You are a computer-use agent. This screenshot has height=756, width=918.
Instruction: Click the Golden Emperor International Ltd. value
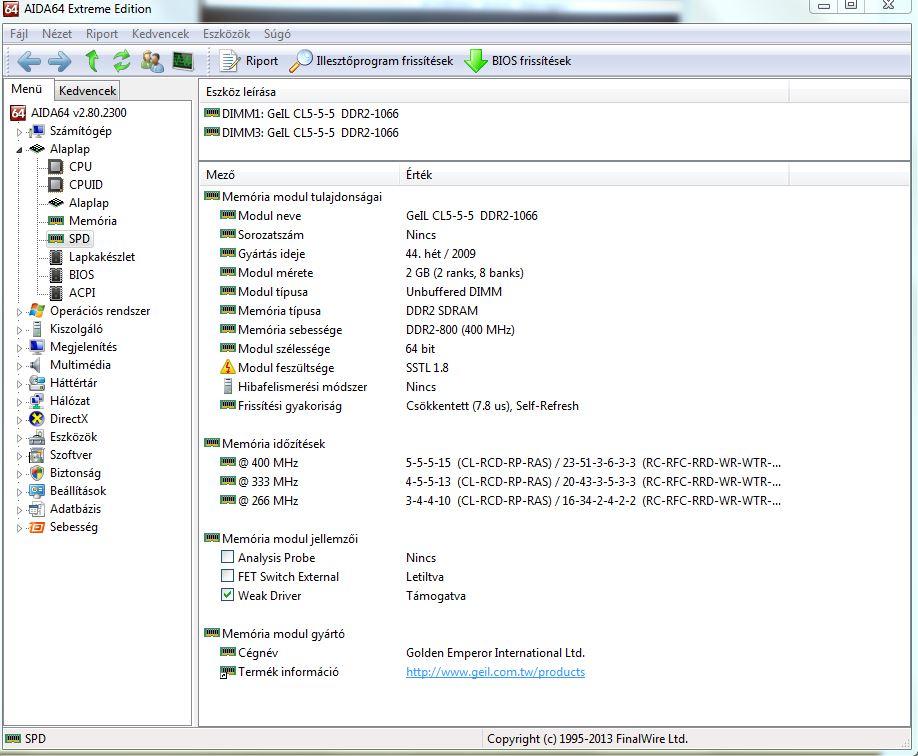click(495, 653)
